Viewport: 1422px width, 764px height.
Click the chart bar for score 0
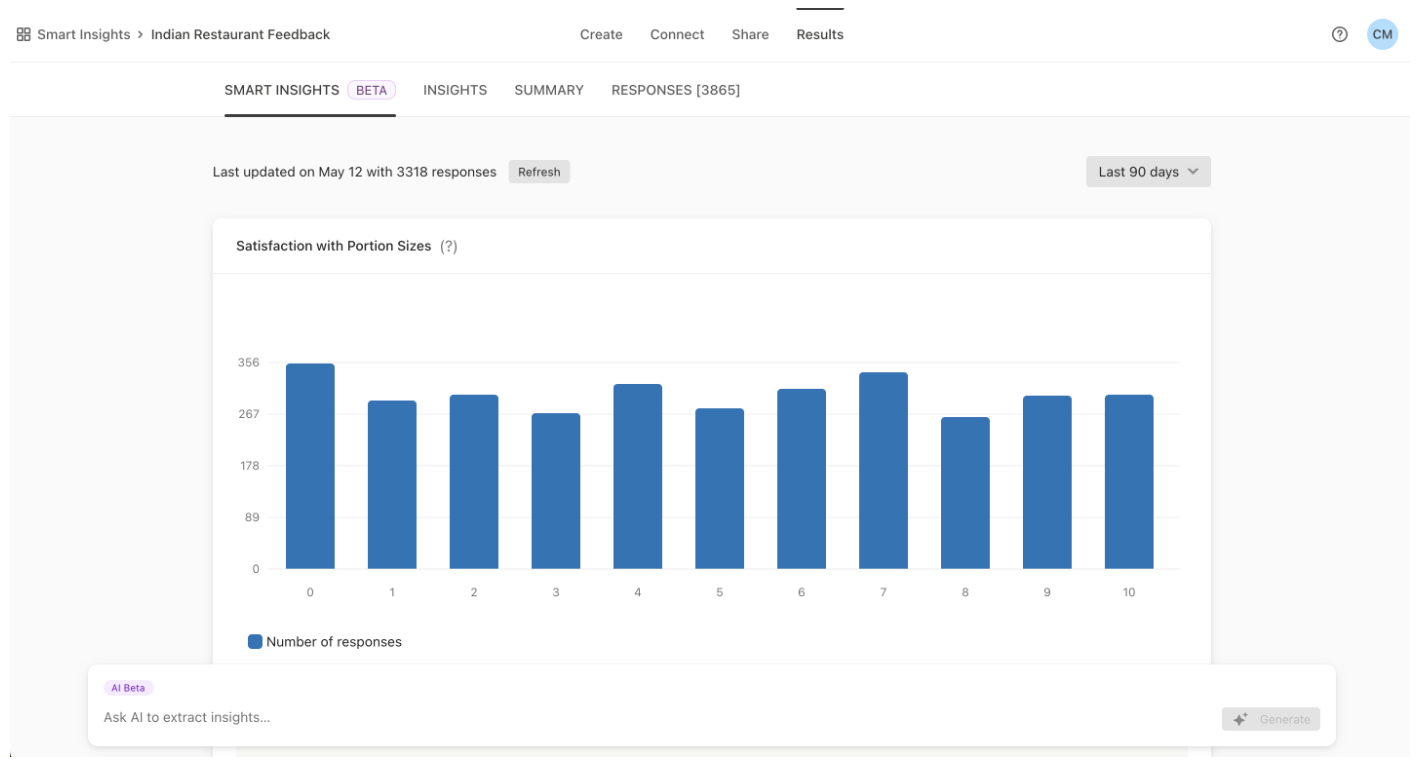[x=310, y=466]
